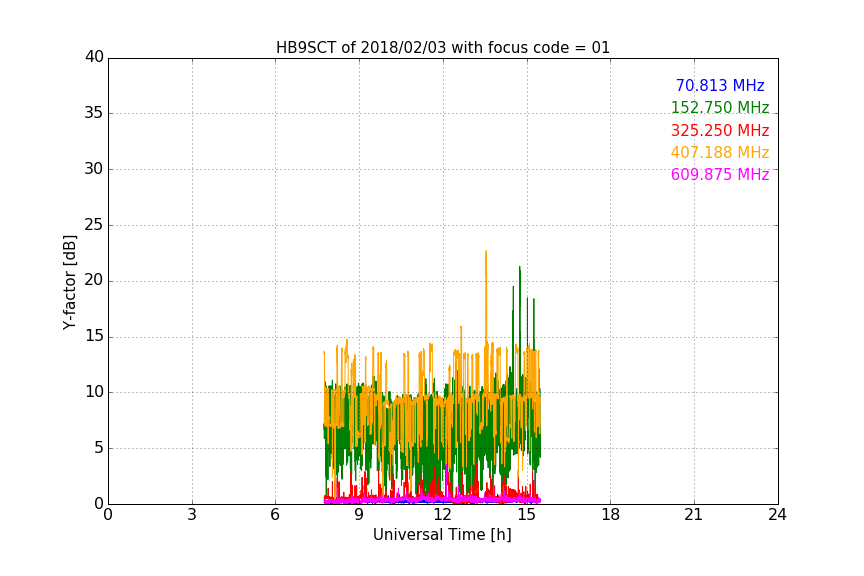Click y-axis tick label 25
Image resolution: width=864 pixels, height=576 pixels.
[x=94, y=224]
